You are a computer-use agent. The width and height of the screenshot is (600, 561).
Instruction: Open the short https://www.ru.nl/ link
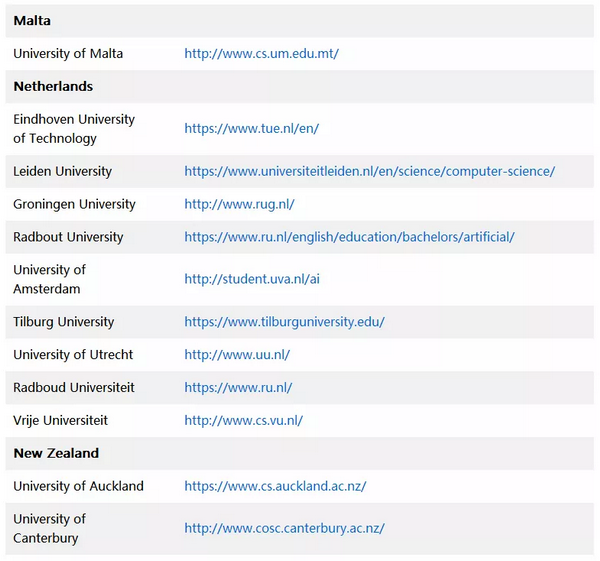point(238,388)
